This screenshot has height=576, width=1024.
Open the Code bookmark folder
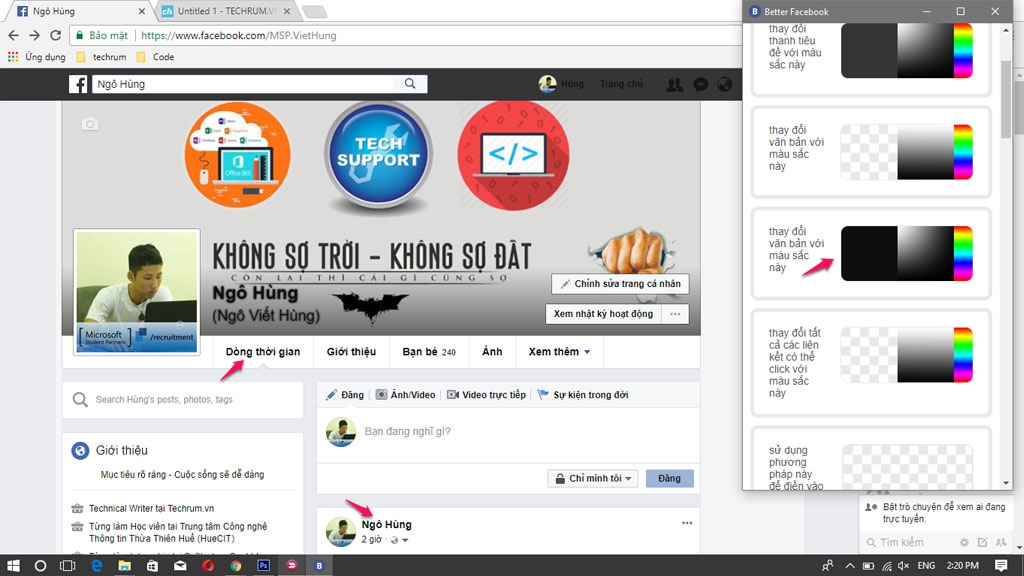(x=155, y=57)
